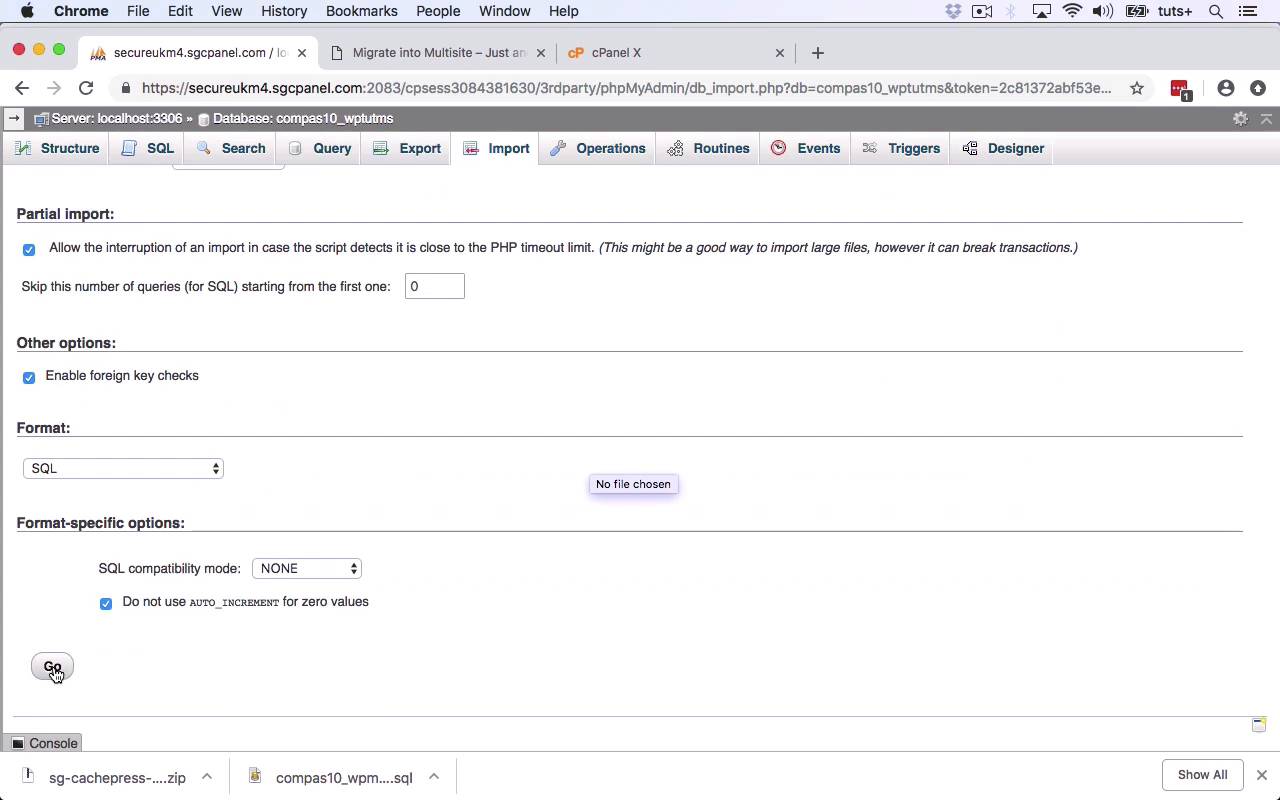Click the navigation panel arrow toggle
The width and height of the screenshot is (1280, 800).
click(x=14, y=118)
